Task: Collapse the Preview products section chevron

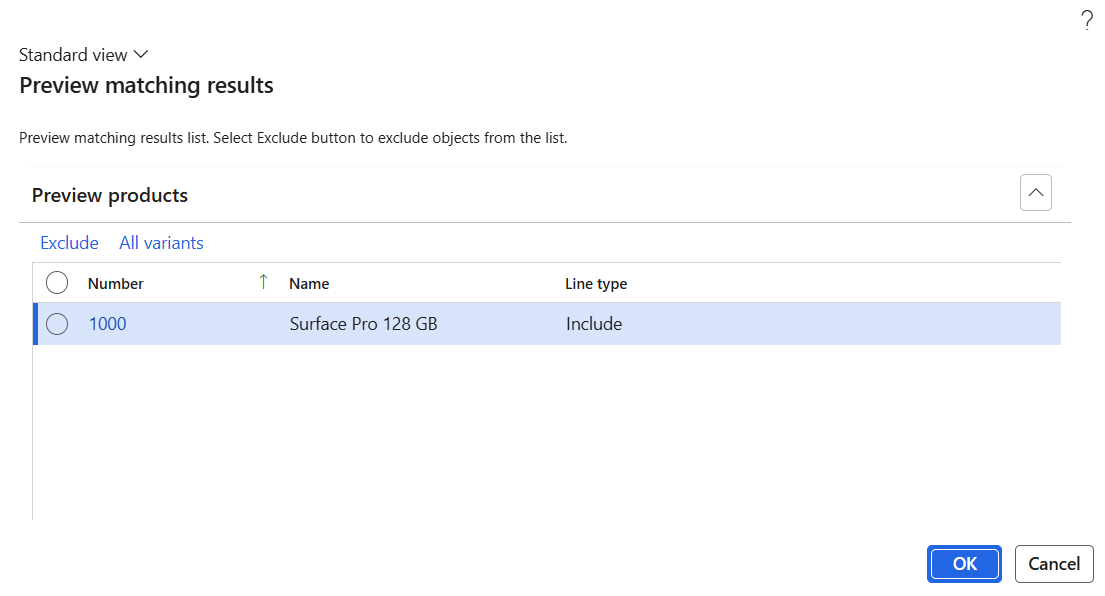Action: tap(1035, 192)
